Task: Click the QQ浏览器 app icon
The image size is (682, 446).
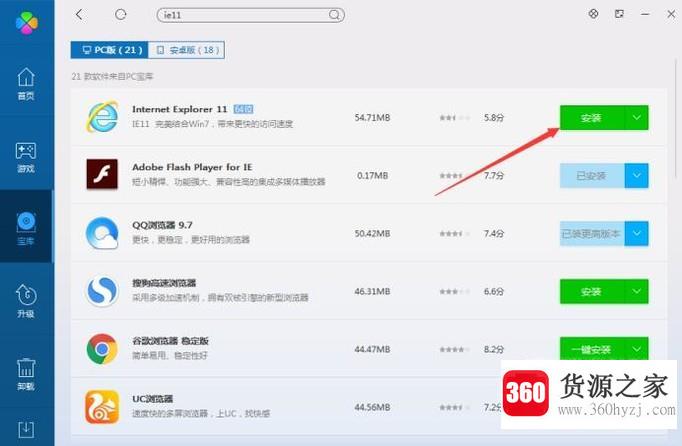Action: coord(102,233)
